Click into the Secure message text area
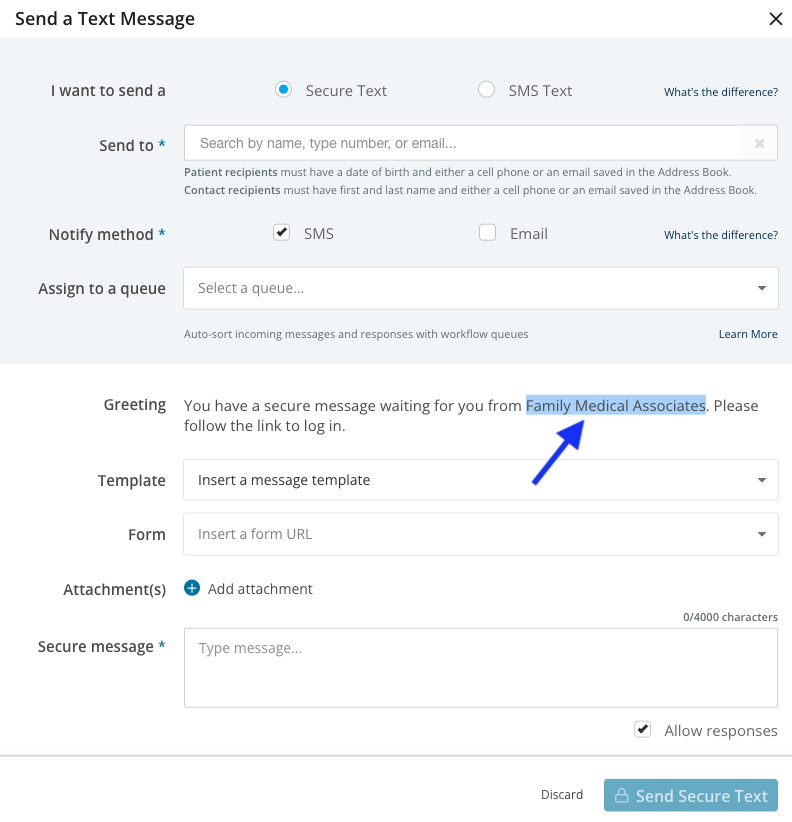The image size is (792, 822). (x=480, y=668)
